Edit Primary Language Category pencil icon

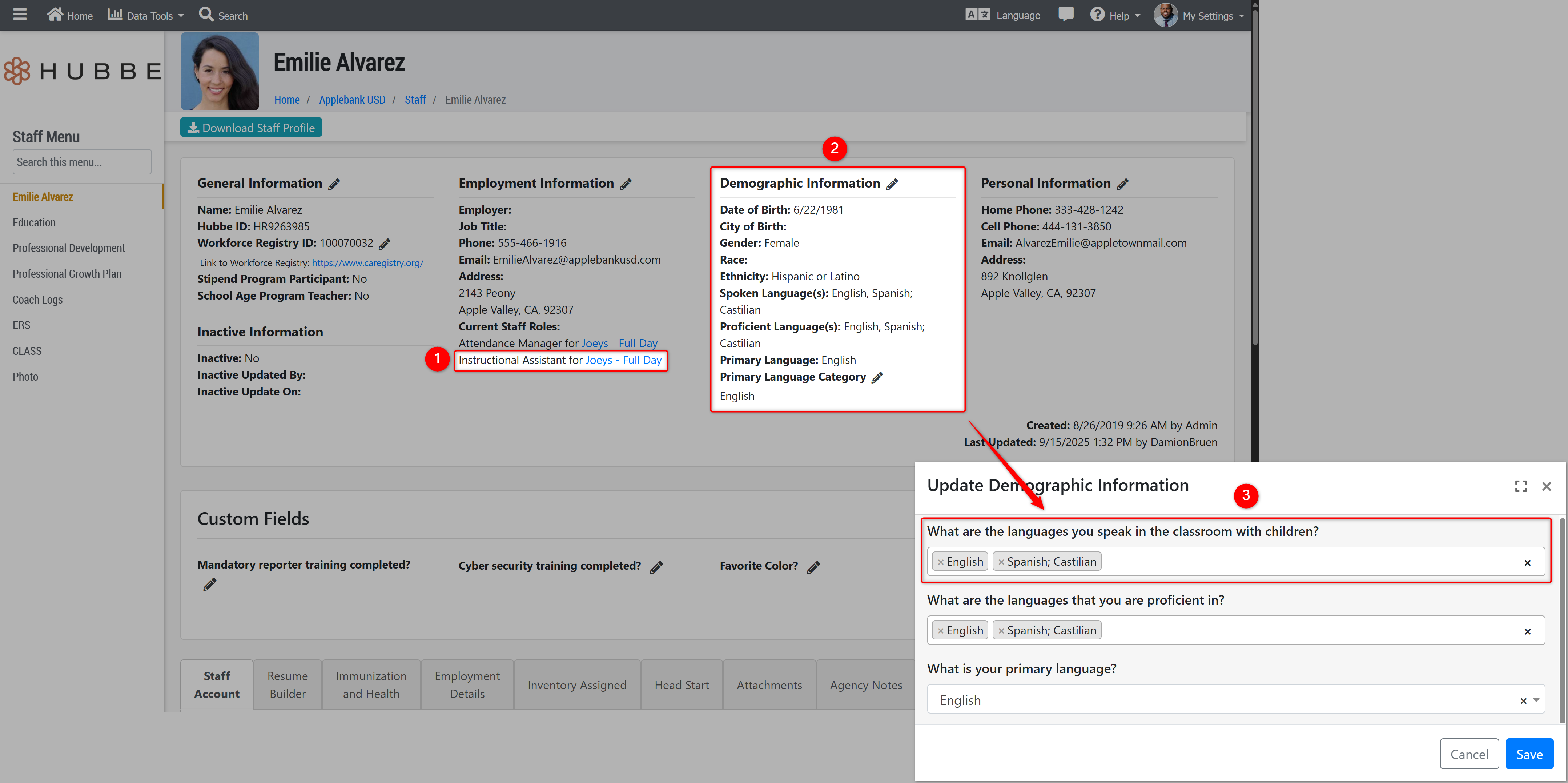[x=877, y=377]
